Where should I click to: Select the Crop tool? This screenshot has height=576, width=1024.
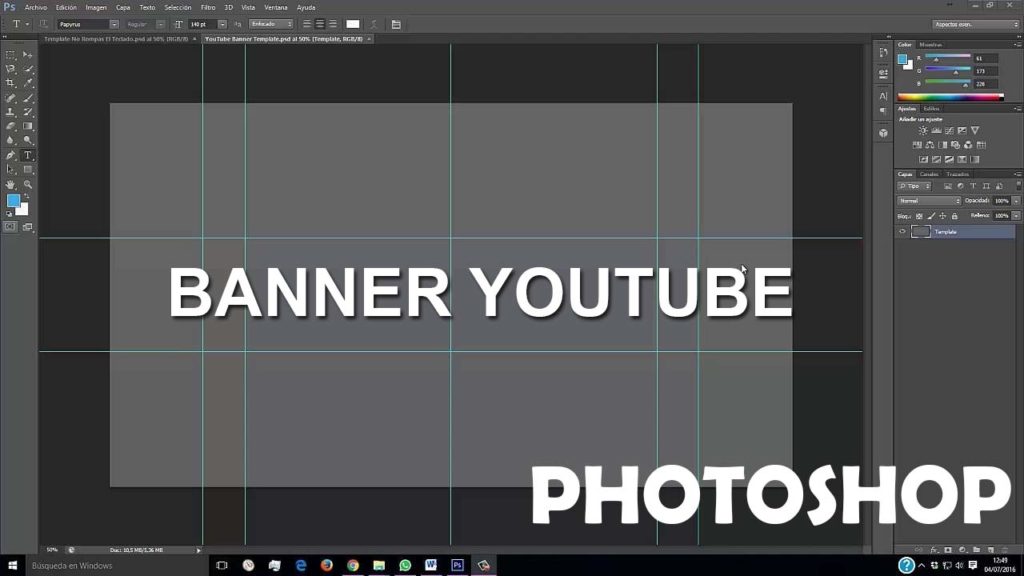pyautogui.click(x=10, y=84)
